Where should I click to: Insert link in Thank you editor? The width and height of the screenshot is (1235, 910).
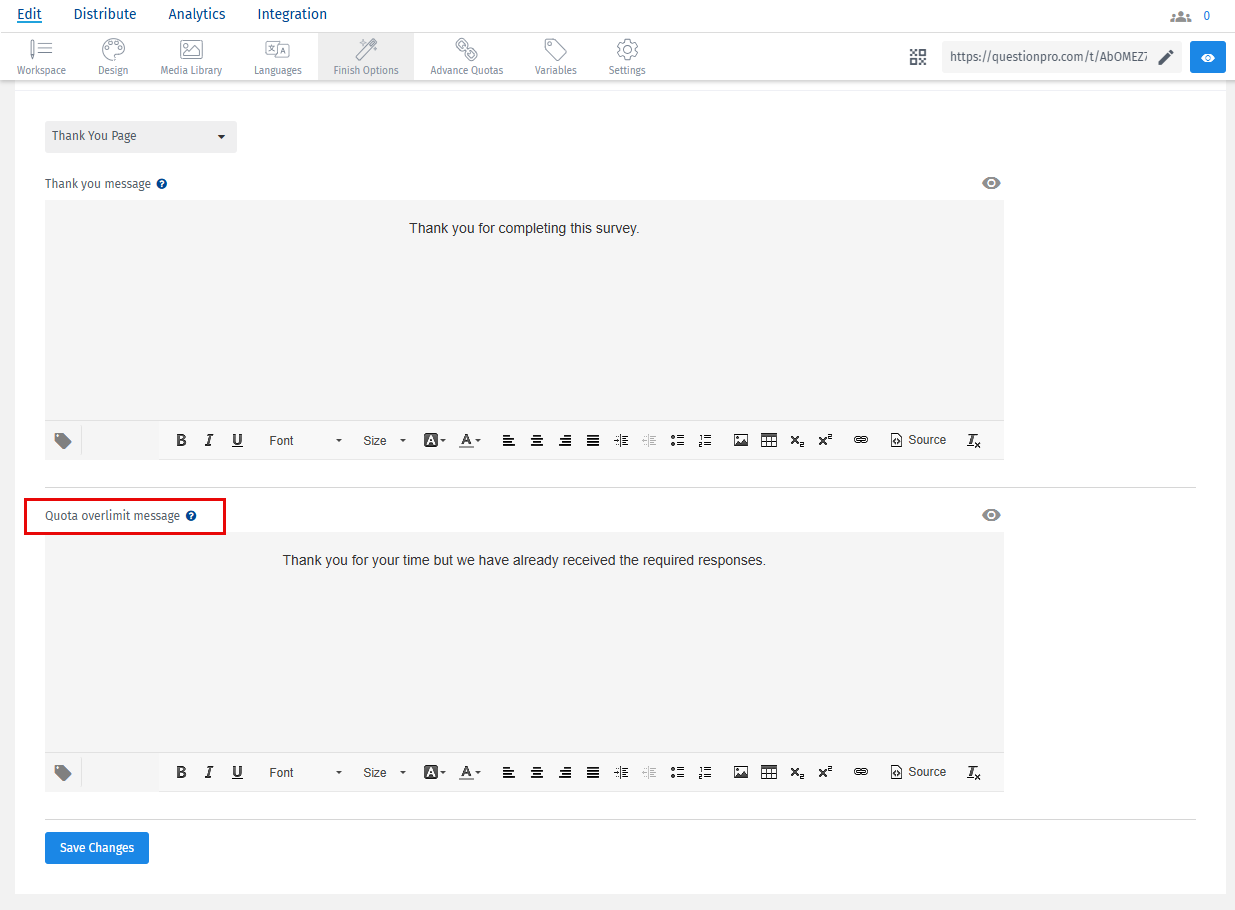[861, 440]
